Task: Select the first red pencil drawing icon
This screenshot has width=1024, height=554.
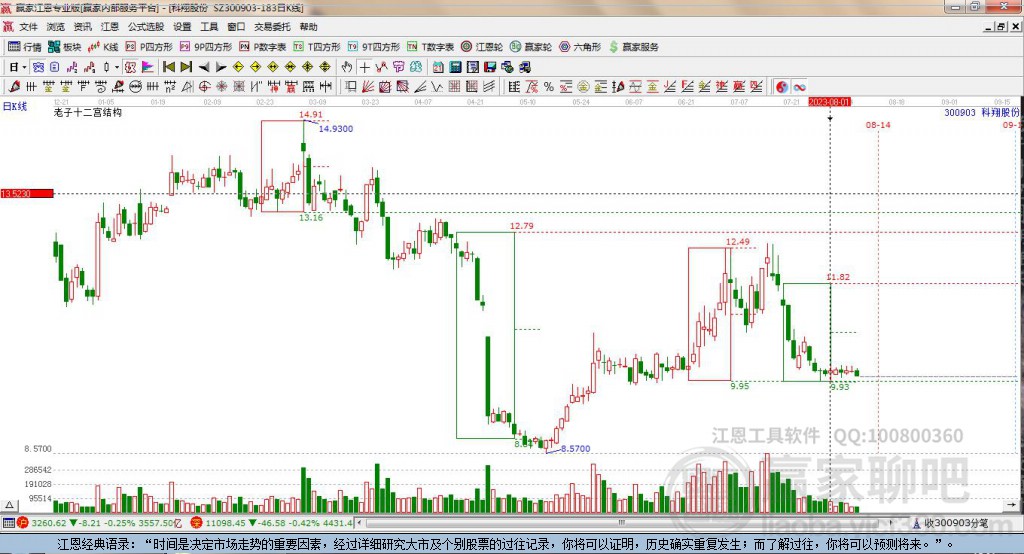Action: pyautogui.click(x=14, y=86)
